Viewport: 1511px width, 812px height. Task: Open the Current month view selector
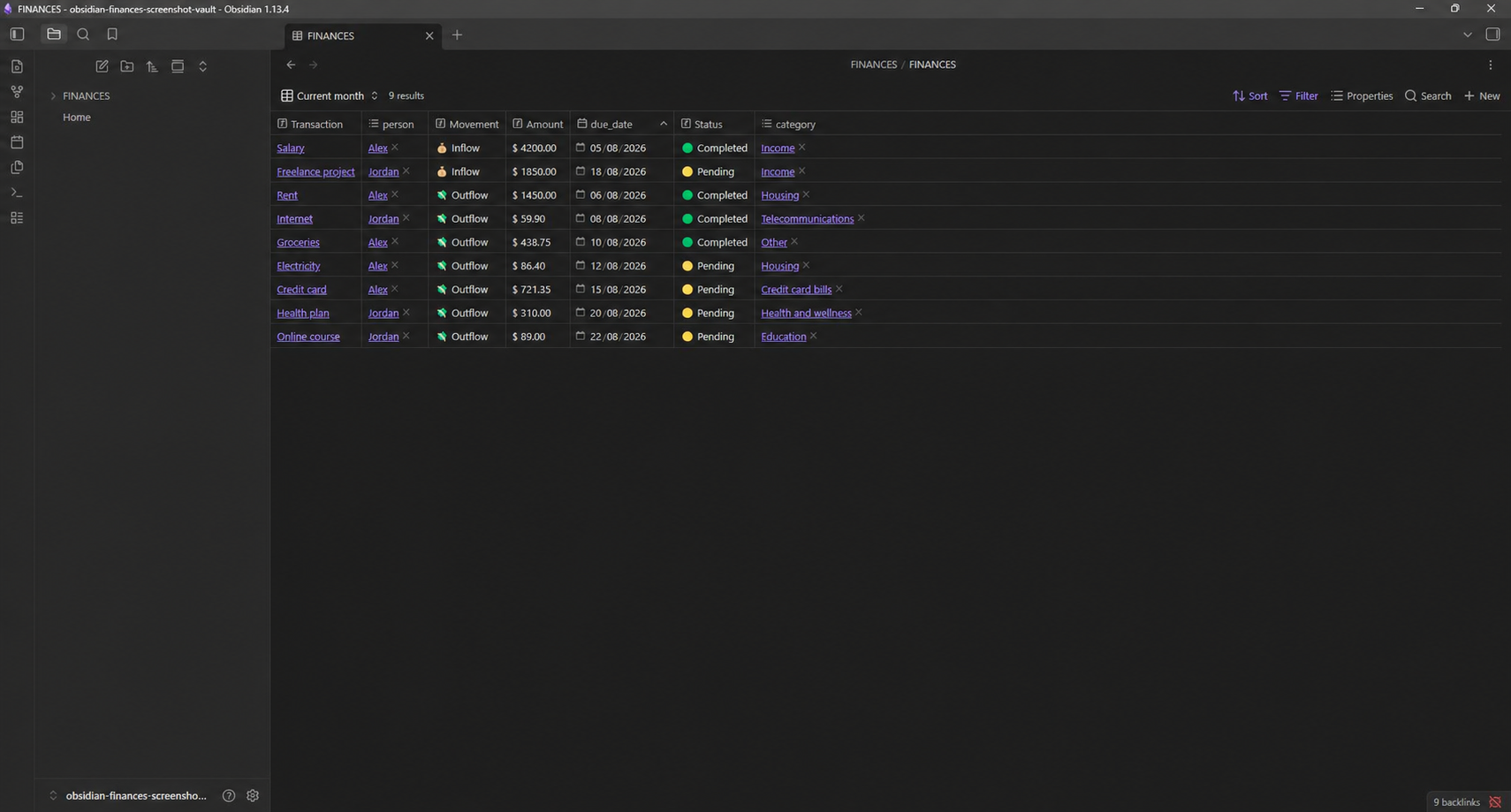pos(330,95)
